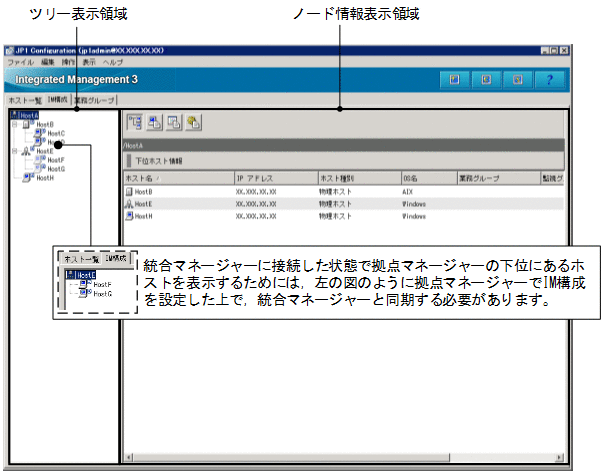This screenshot has width=603, height=475.
Task: Click 物理ホスト cell in HostH row
Action: pos(335,216)
